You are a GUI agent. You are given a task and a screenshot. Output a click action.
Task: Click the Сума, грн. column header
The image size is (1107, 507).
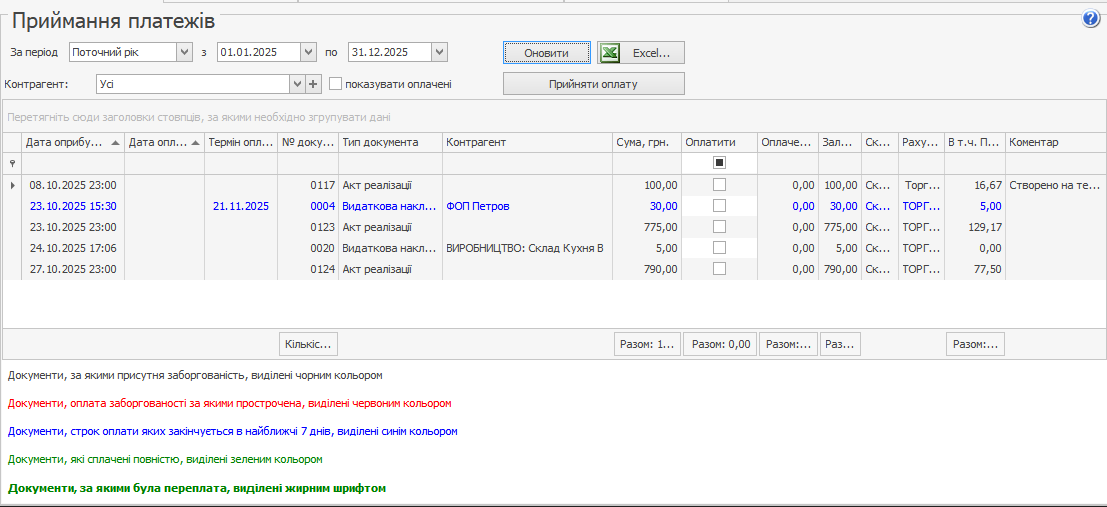tap(646, 143)
